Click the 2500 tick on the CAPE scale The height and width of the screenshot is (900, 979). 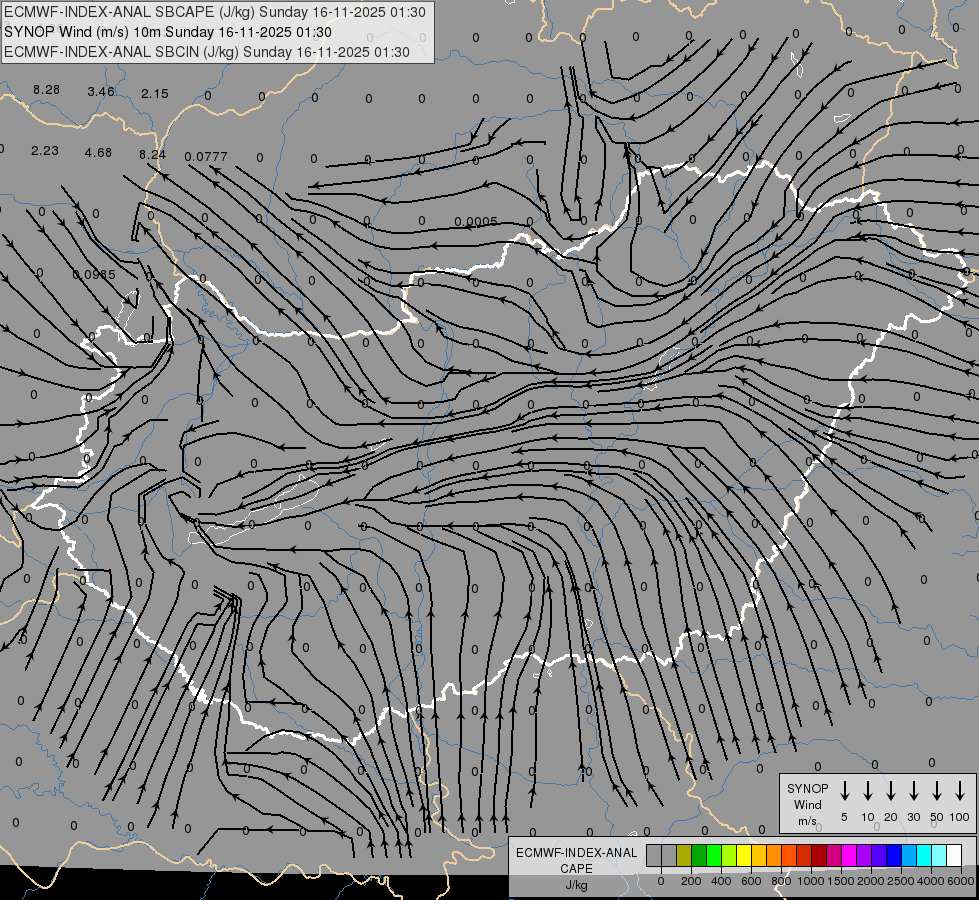click(901, 881)
